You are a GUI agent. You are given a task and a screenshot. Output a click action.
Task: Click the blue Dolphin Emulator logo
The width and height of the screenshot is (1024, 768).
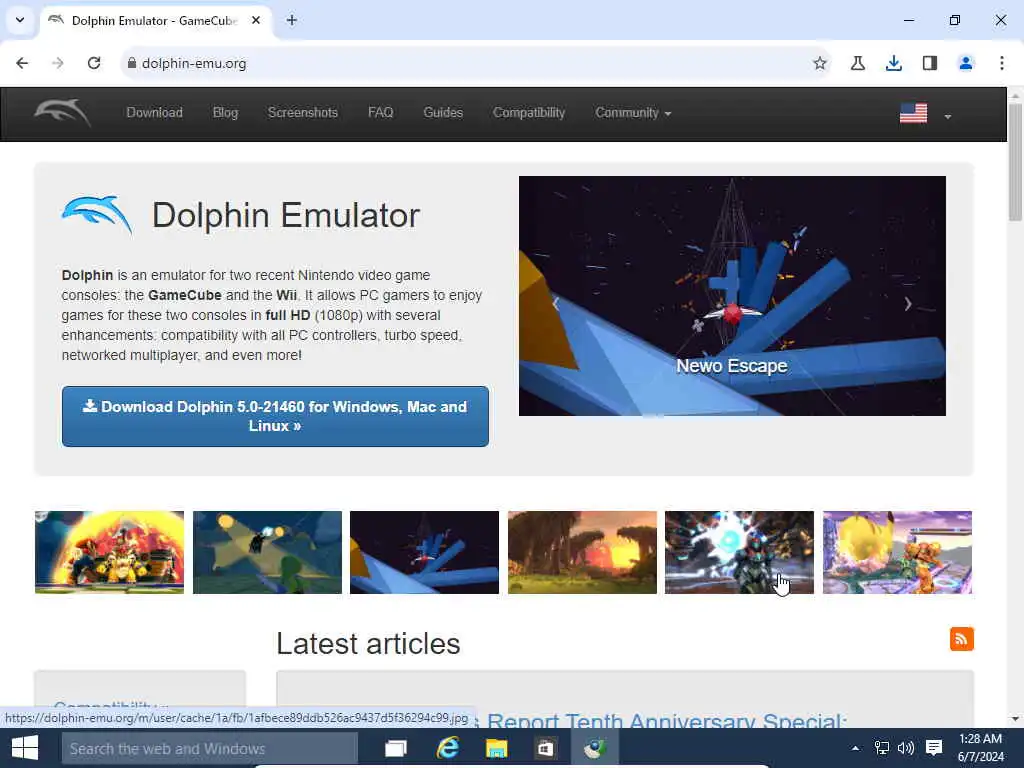pos(97,215)
